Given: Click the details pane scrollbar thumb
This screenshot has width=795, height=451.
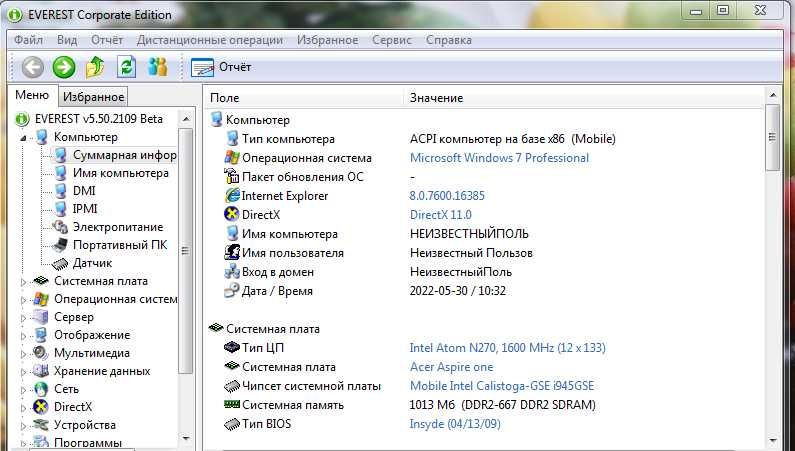Looking at the screenshot, I should pos(773,137).
